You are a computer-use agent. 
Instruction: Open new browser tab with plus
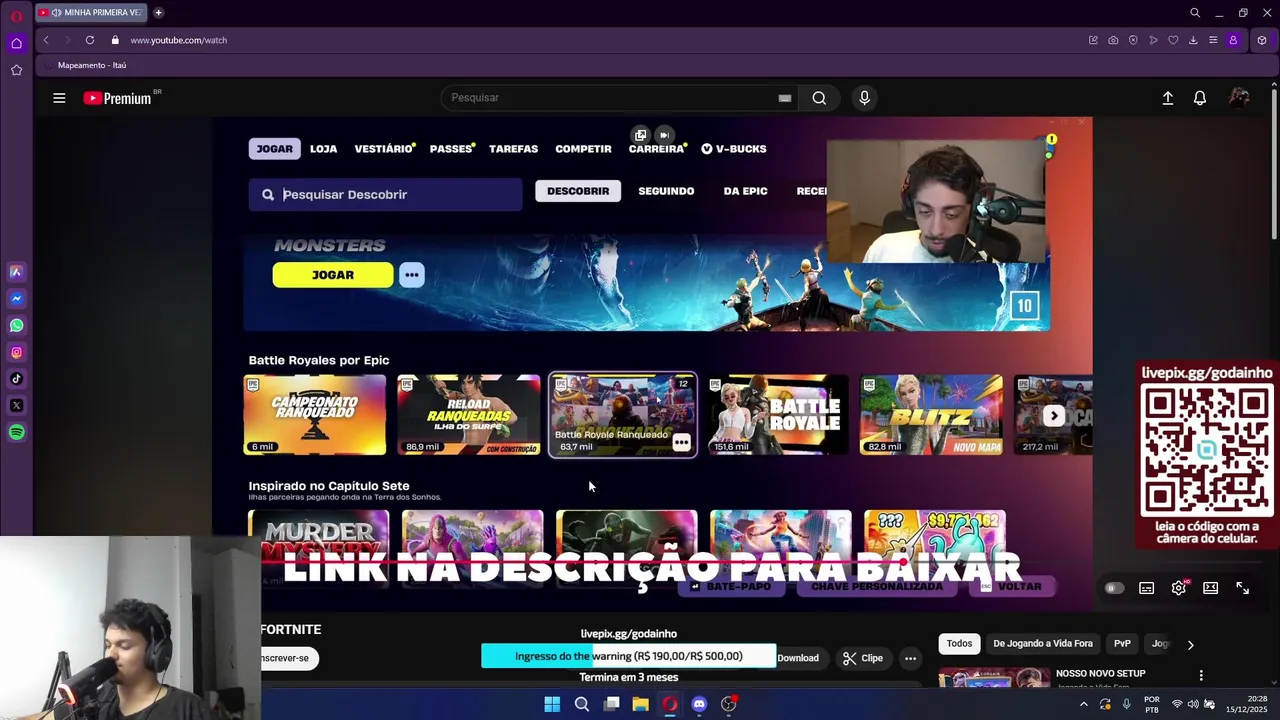point(158,13)
